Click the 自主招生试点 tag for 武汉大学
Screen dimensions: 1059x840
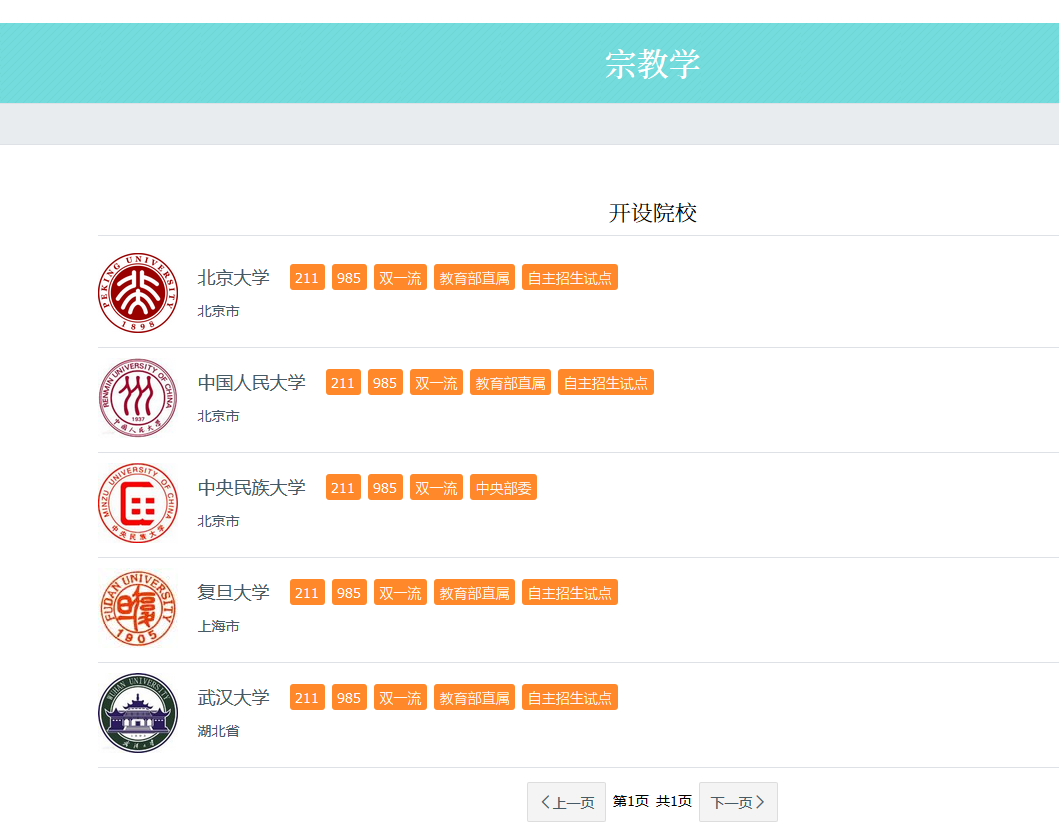pyautogui.click(x=569, y=698)
